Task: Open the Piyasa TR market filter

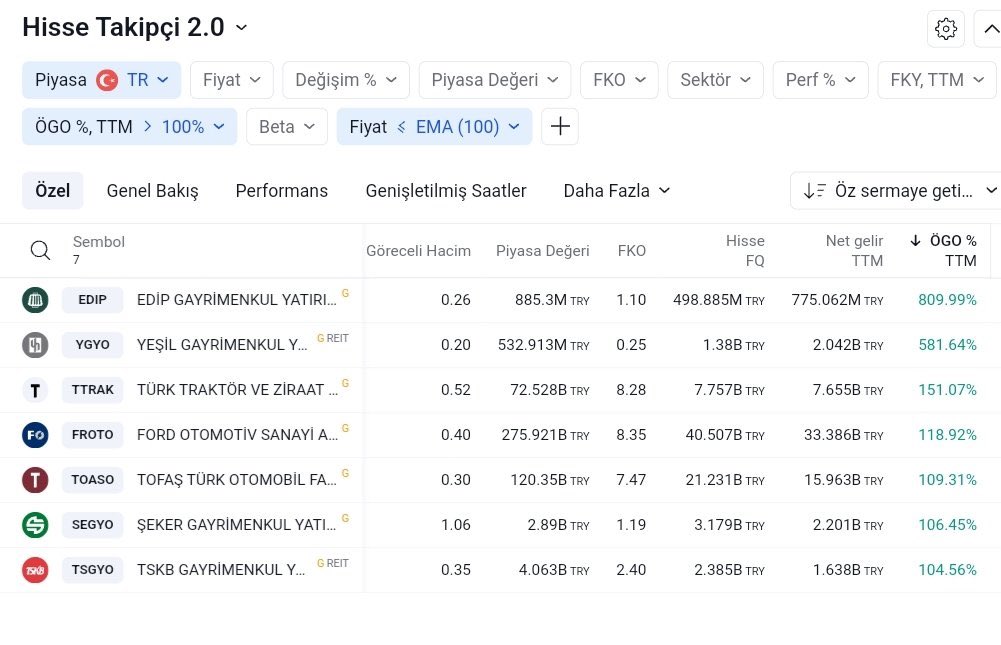Action: click(x=102, y=80)
